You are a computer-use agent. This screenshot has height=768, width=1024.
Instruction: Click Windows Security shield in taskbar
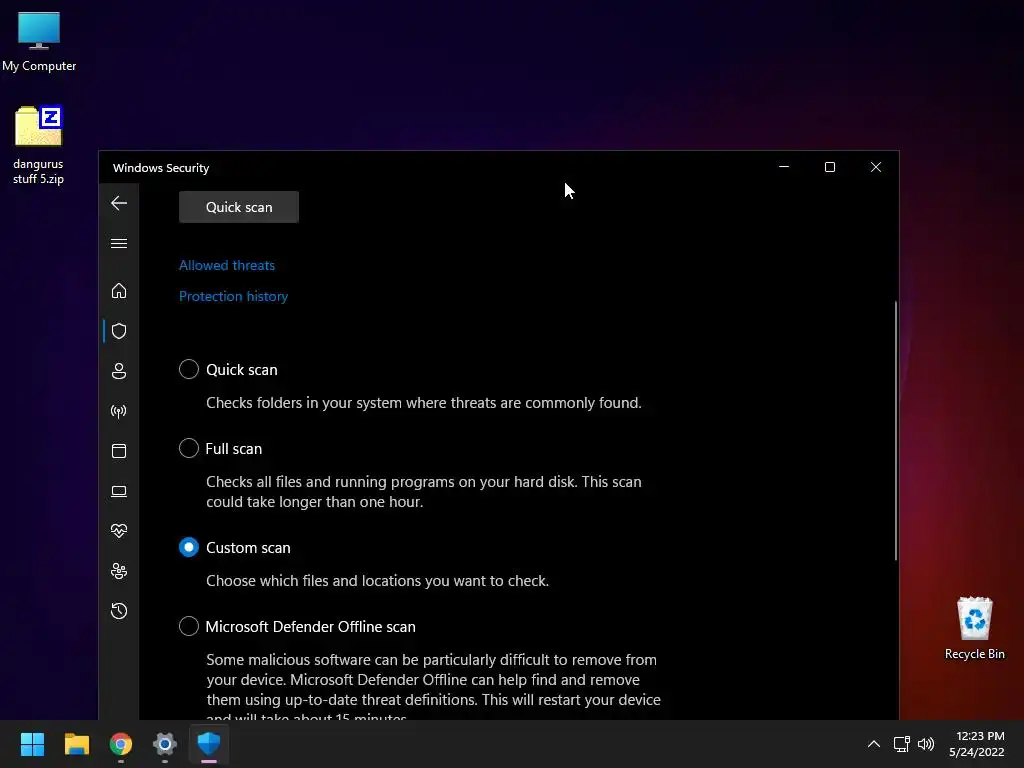pos(209,744)
